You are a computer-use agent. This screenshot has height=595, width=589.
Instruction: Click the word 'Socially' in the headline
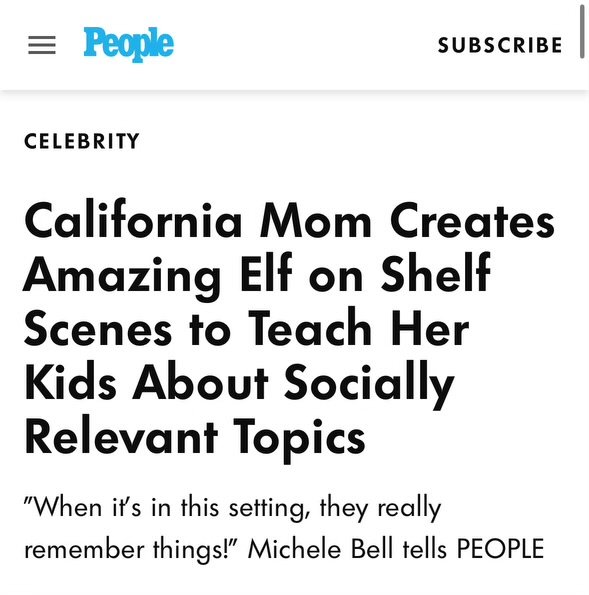click(369, 386)
